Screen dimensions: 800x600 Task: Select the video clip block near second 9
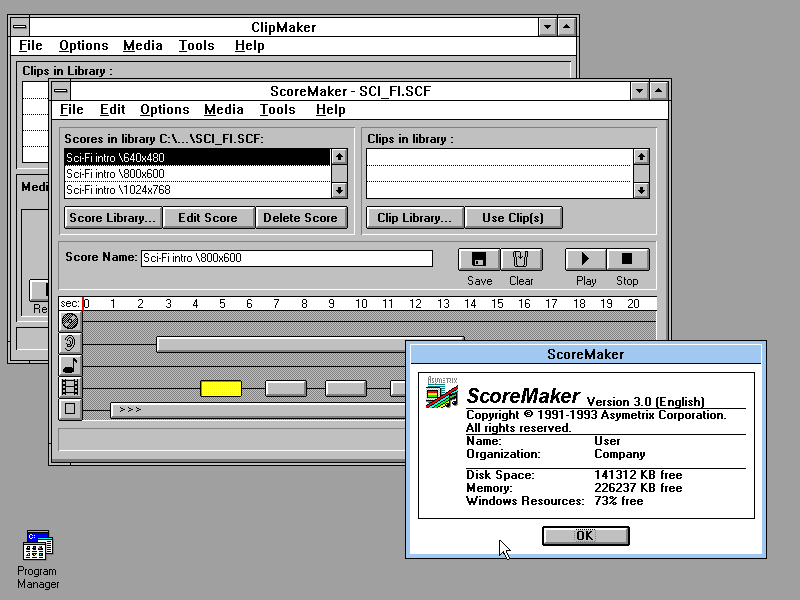[346, 388]
